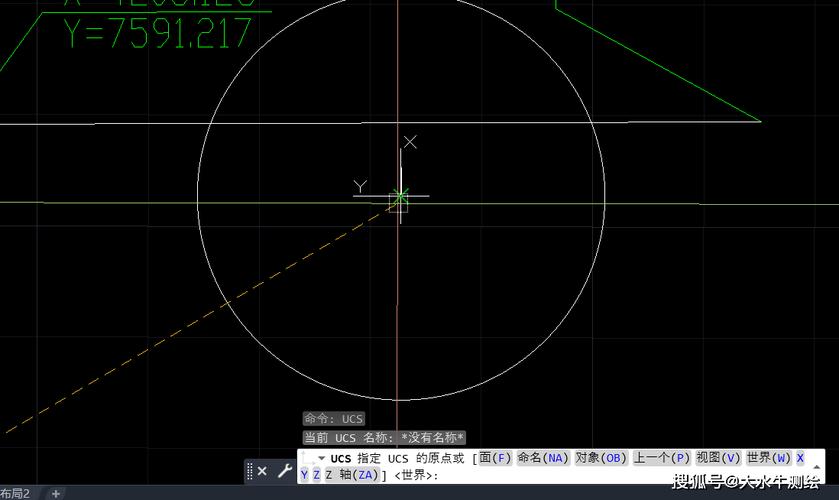Close the command line window
This screenshot has width=839, height=500.
click(x=262, y=471)
